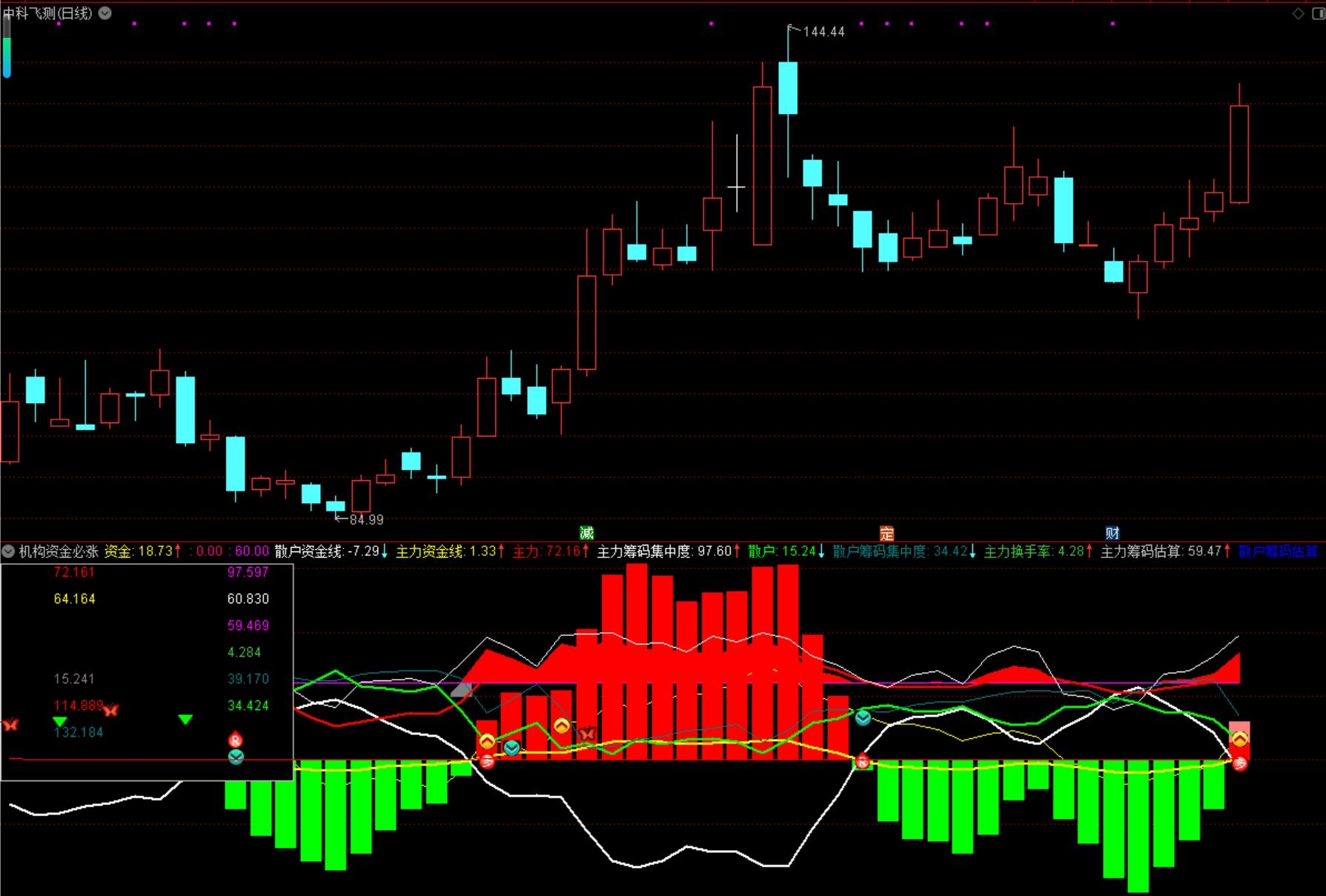The height and width of the screenshot is (896, 1326).
Task: Click the red 114.889 value in data box
Action: coord(78,705)
